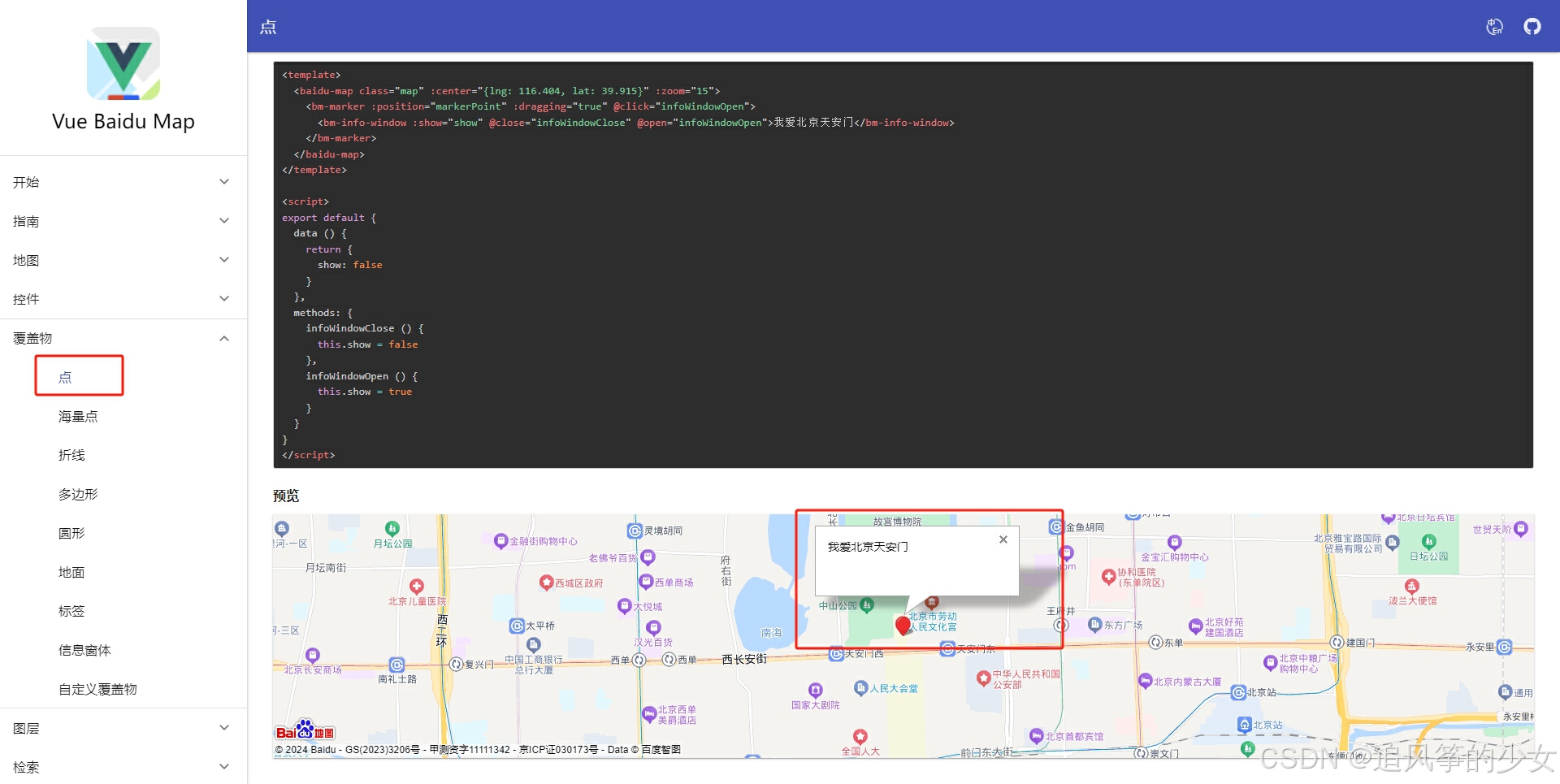The width and height of the screenshot is (1560, 784).
Task: Click the 人民大会堂 building icon
Action: click(x=861, y=688)
